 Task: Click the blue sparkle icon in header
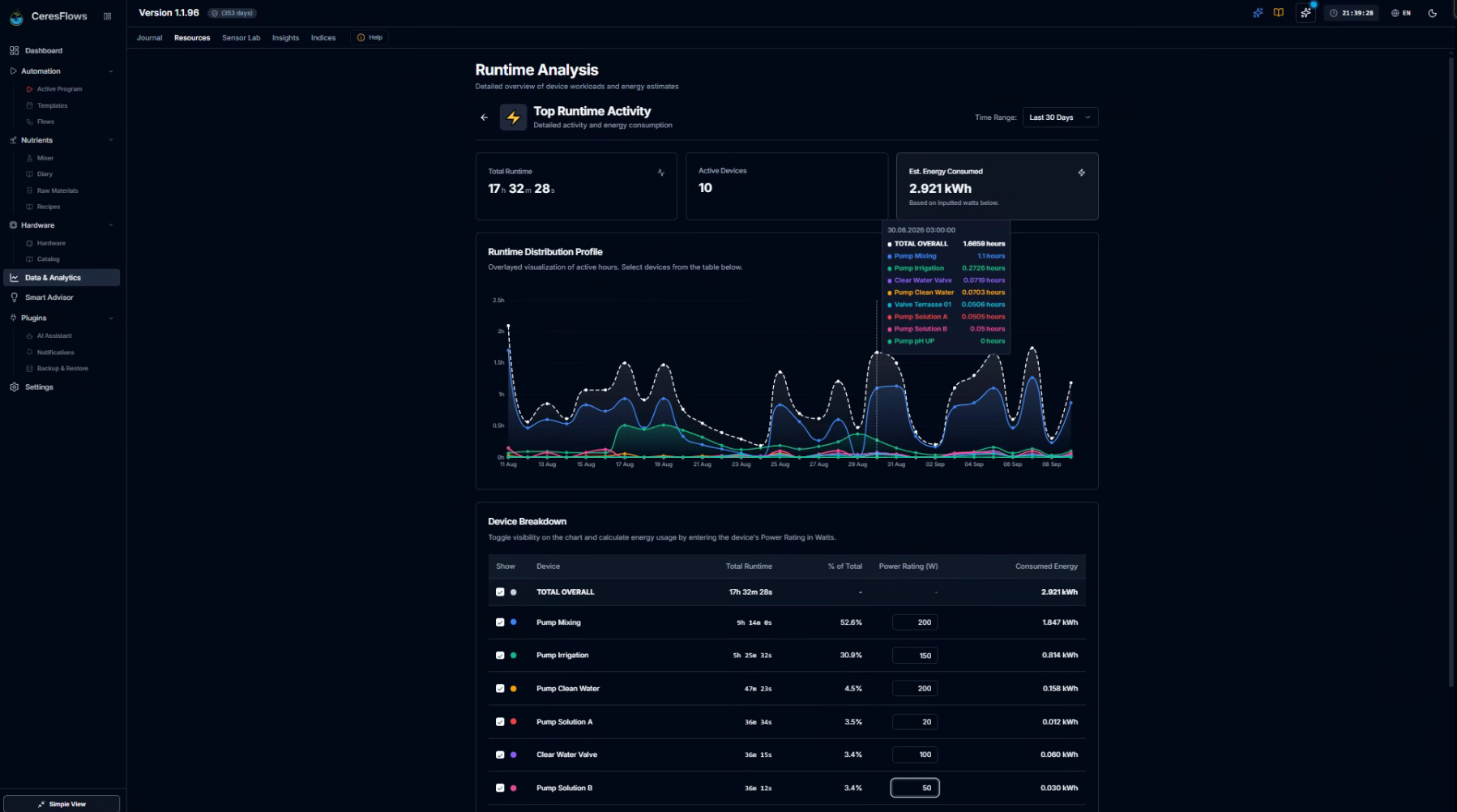pyautogui.click(x=1258, y=13)
